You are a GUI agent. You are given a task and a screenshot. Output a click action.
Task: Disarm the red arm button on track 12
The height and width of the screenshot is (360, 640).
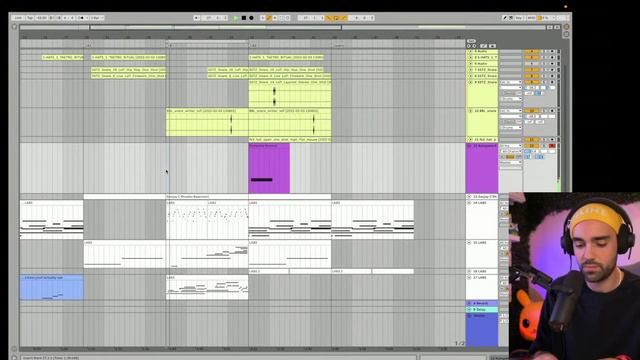point(552,146)
